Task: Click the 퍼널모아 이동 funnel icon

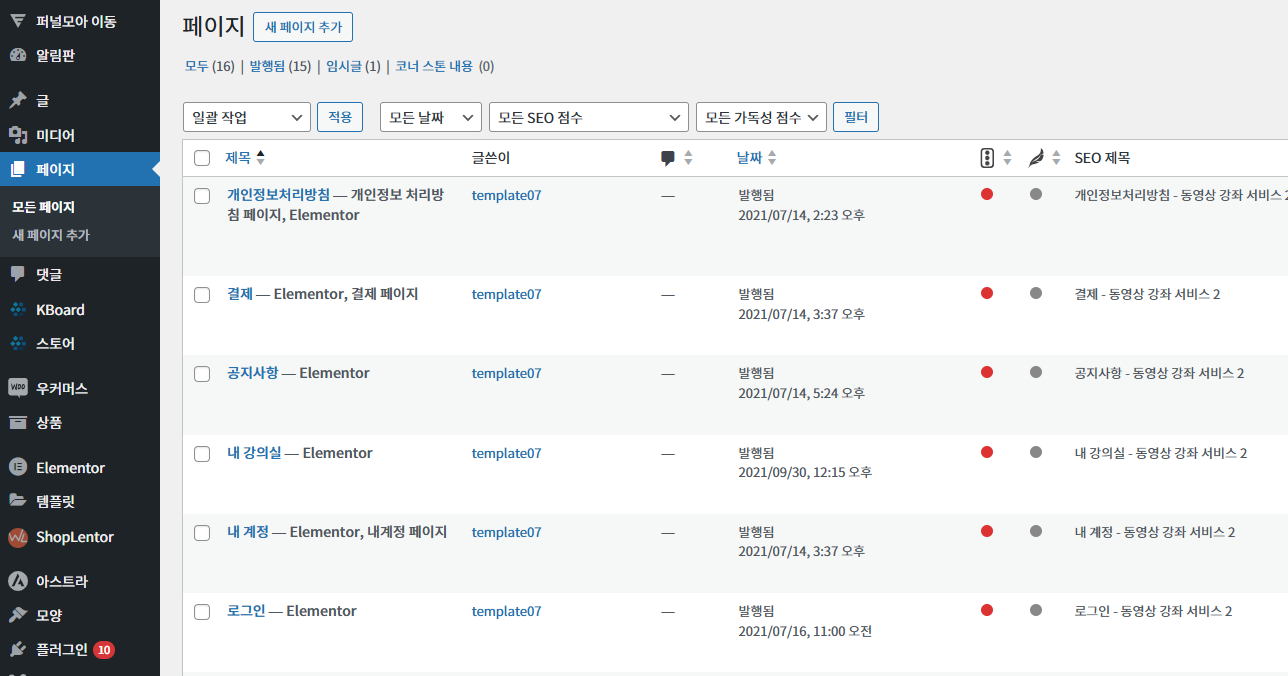Action: click(17, 21)
